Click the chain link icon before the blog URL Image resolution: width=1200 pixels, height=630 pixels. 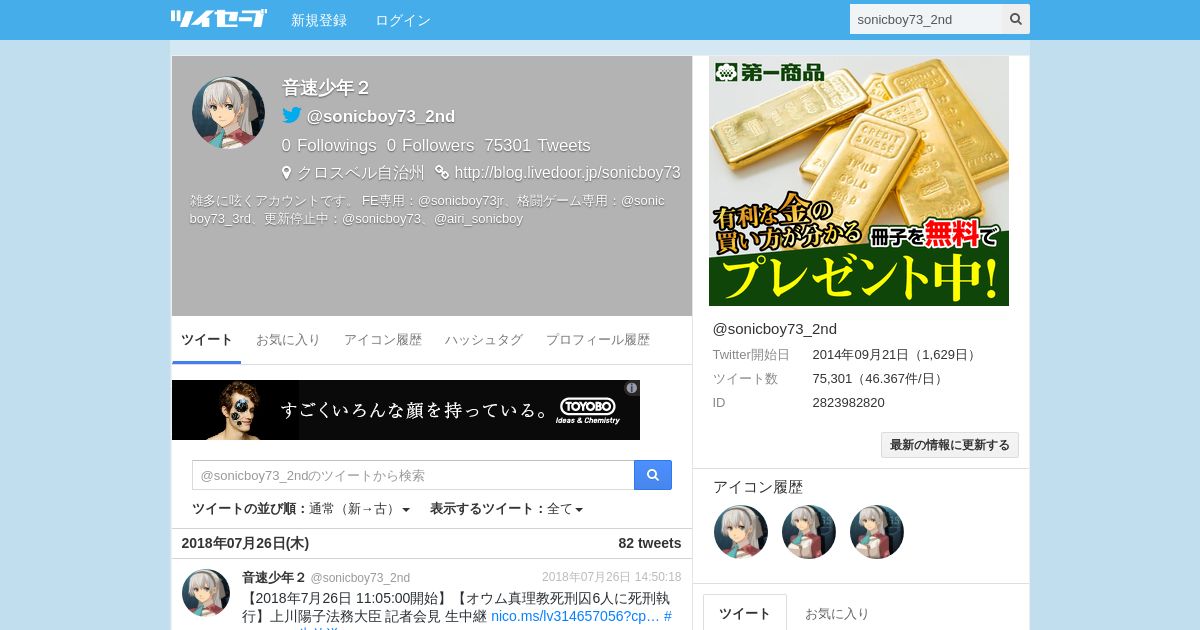442,172
